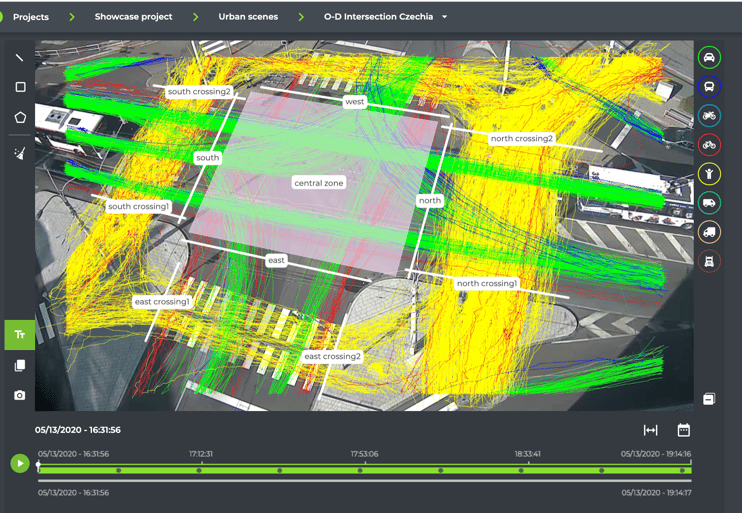Image resolution: width=742 pixels, height=513 pixels.
Task: Select the rectangle zone tool
Action: 20,87
